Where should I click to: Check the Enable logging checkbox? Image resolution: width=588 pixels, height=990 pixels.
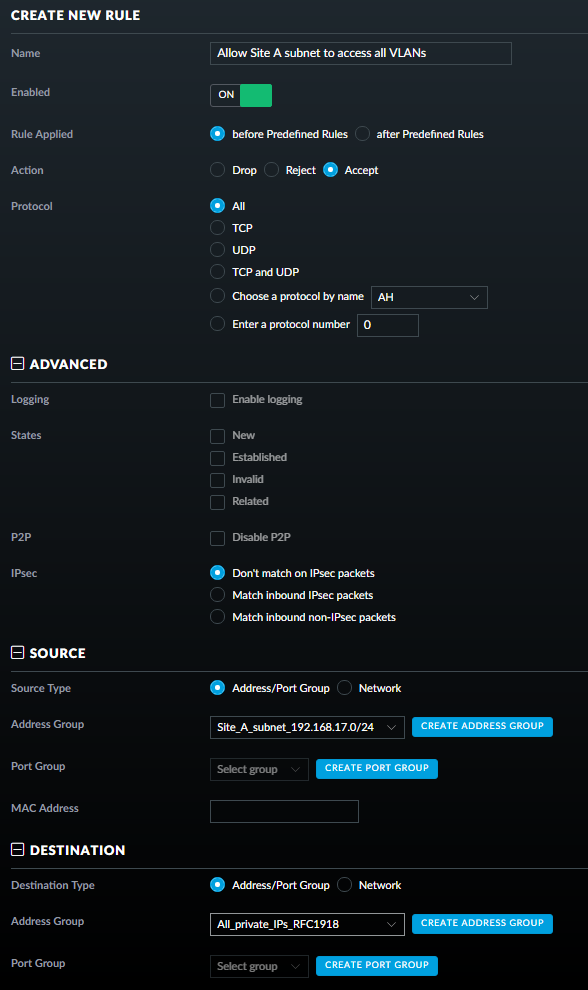[217, 400]
